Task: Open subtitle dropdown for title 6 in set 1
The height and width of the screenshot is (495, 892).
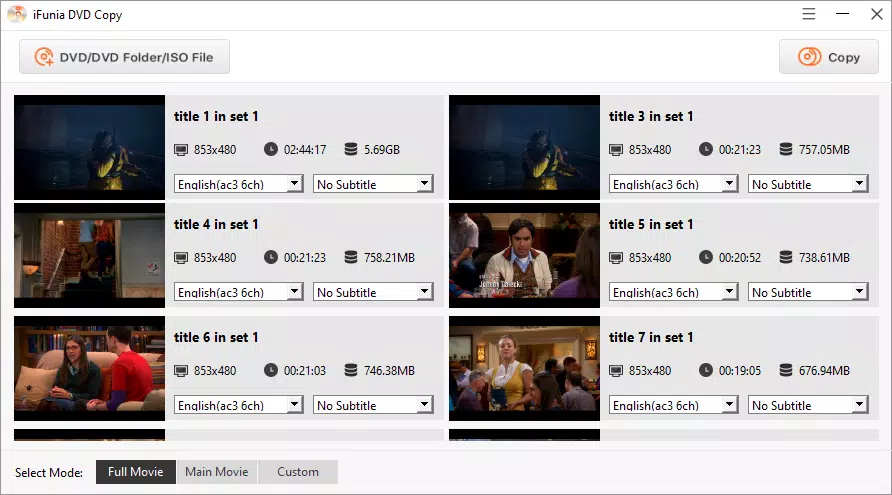Action: coord(373,405)
